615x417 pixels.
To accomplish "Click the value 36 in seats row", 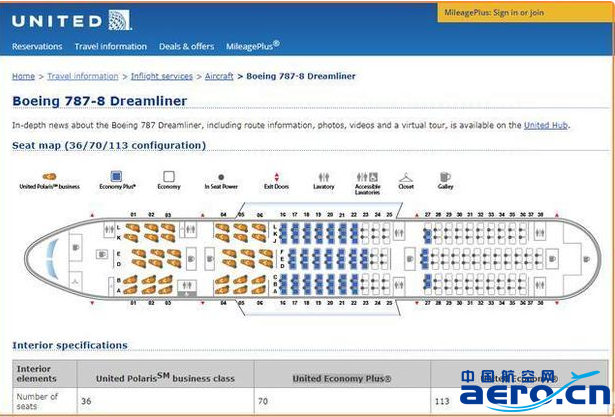I will click(86, 401).
